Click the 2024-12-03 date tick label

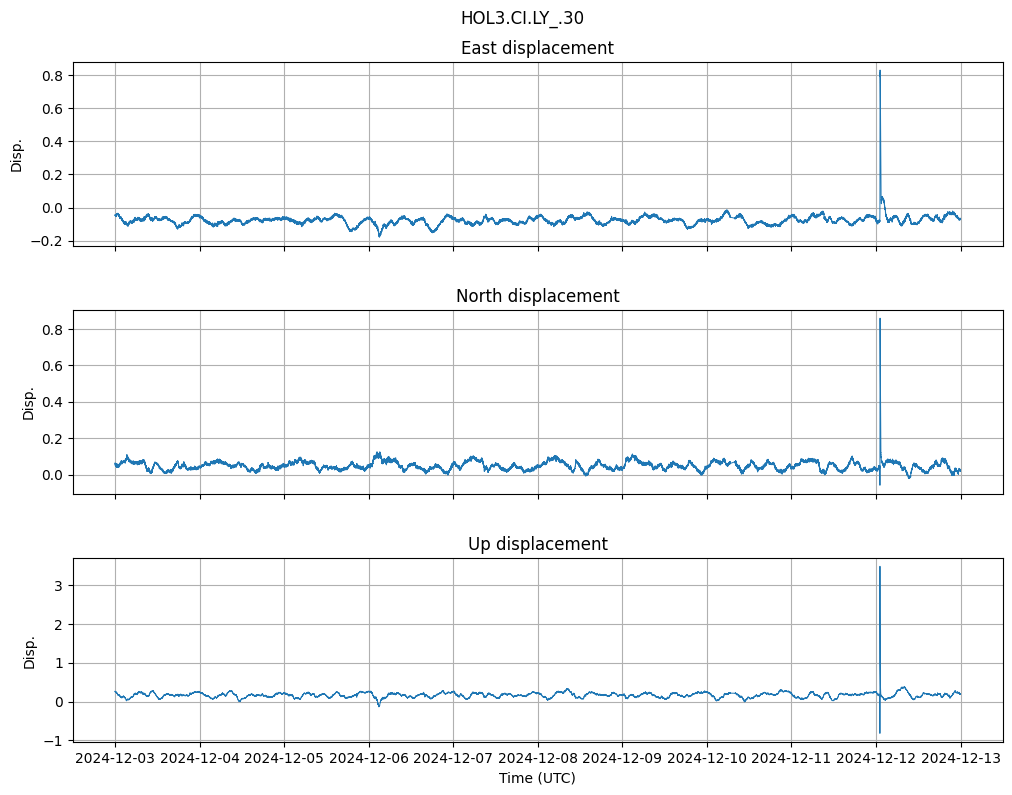[115, 759]
